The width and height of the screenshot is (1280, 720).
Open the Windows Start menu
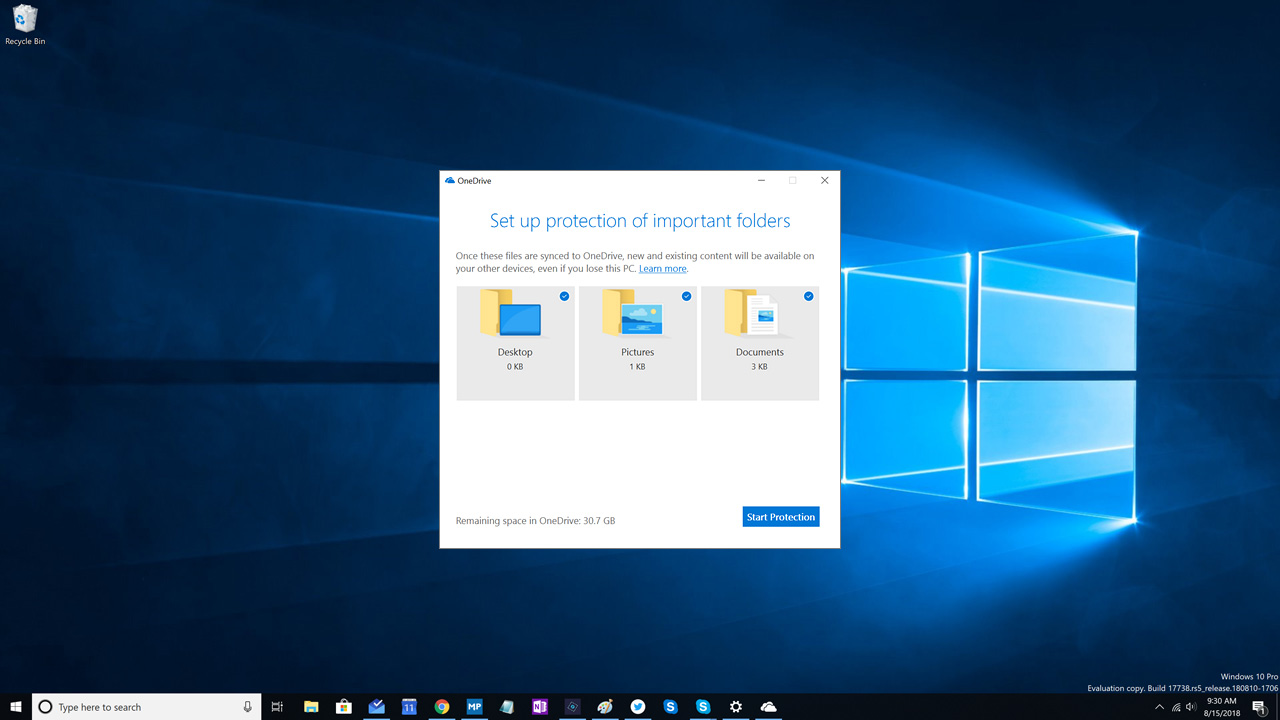coord(16,707)
